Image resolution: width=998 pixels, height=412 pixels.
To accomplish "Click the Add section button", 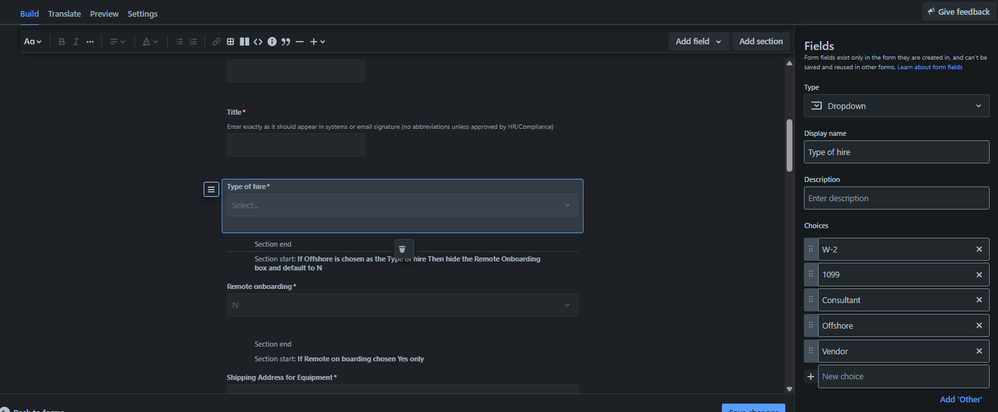I will [x=761, y=41].
